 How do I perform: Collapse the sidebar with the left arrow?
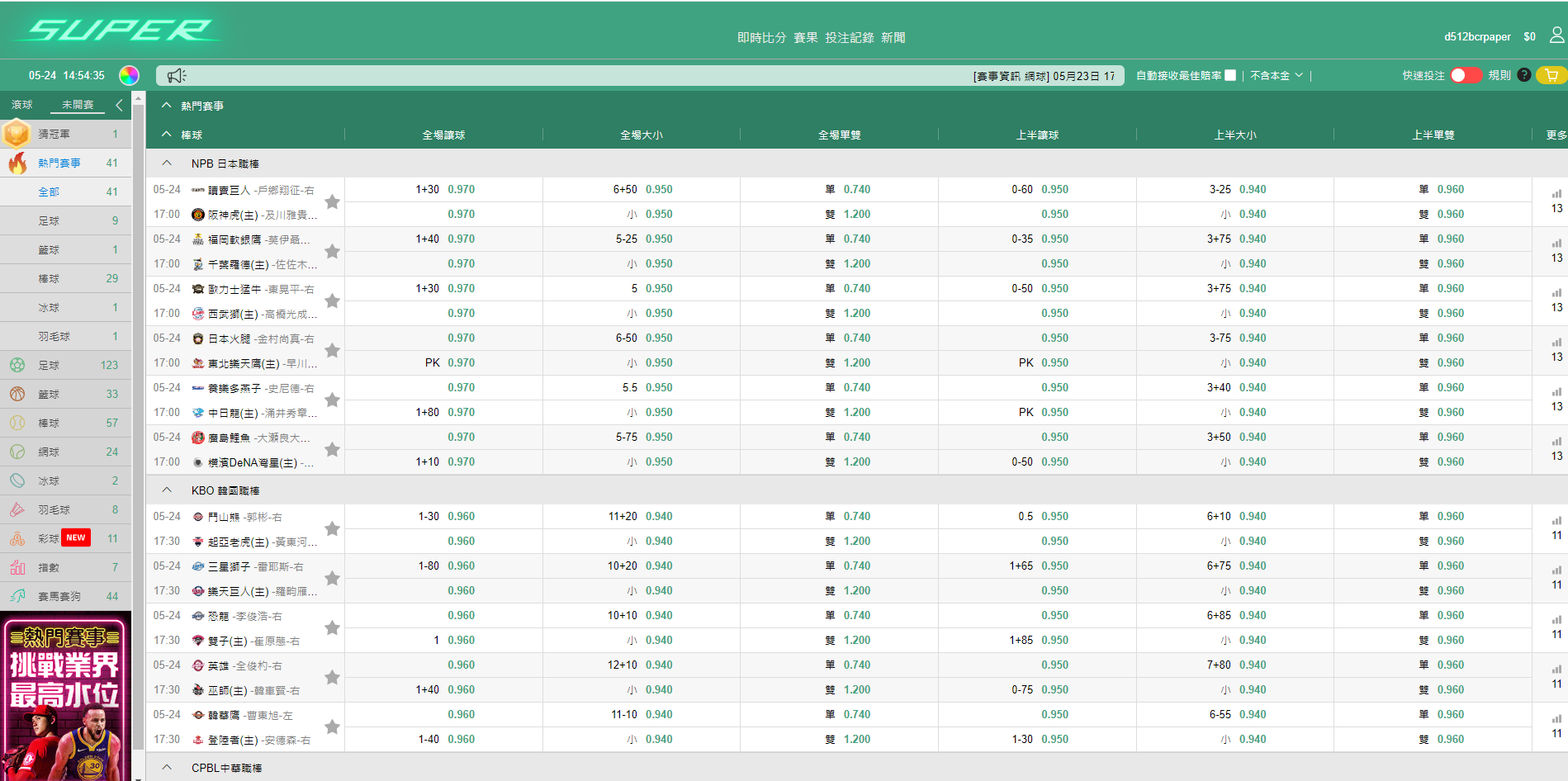[119, 105]
